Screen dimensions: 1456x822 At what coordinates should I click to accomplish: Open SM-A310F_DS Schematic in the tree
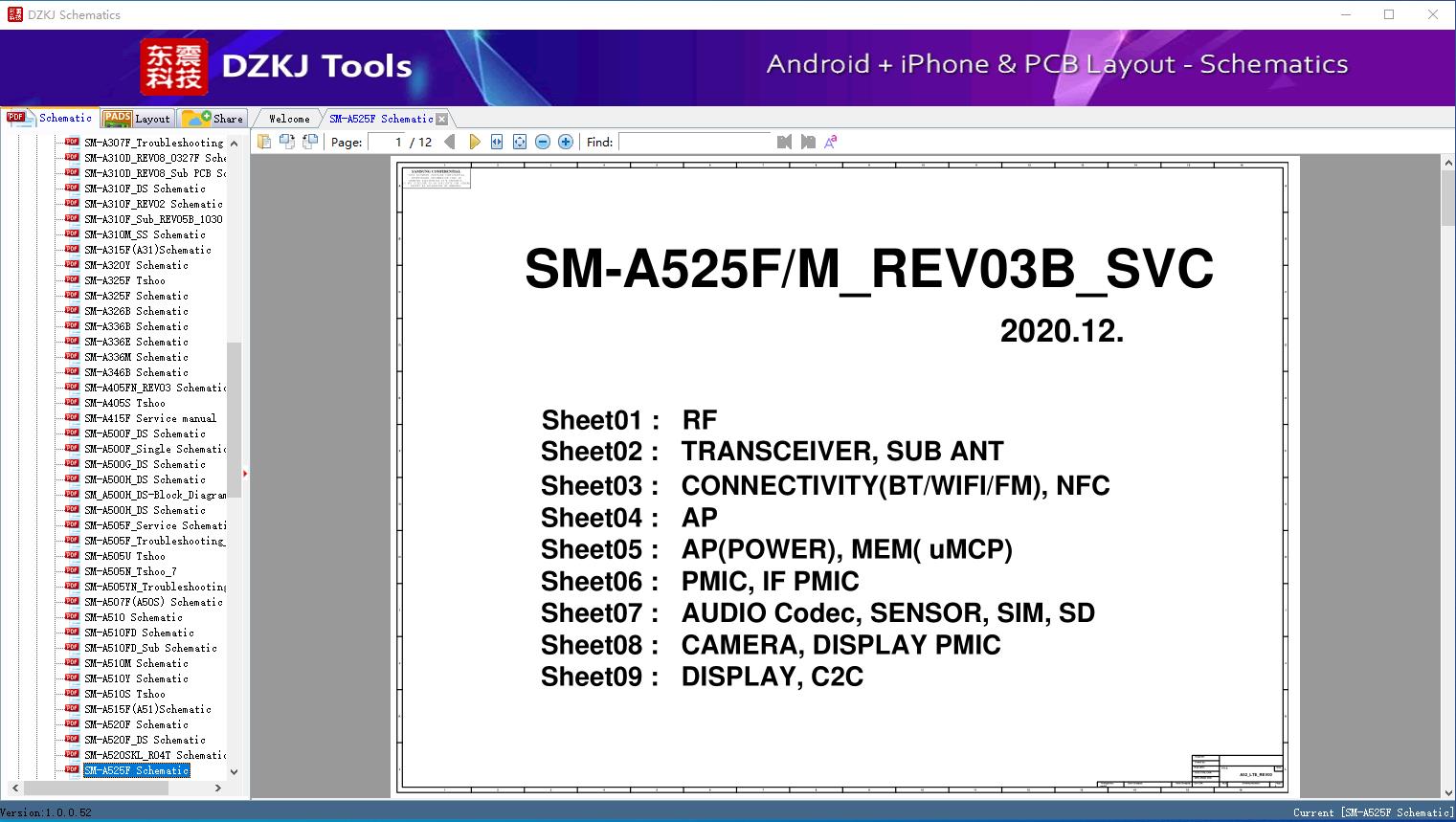coord(145,189)
